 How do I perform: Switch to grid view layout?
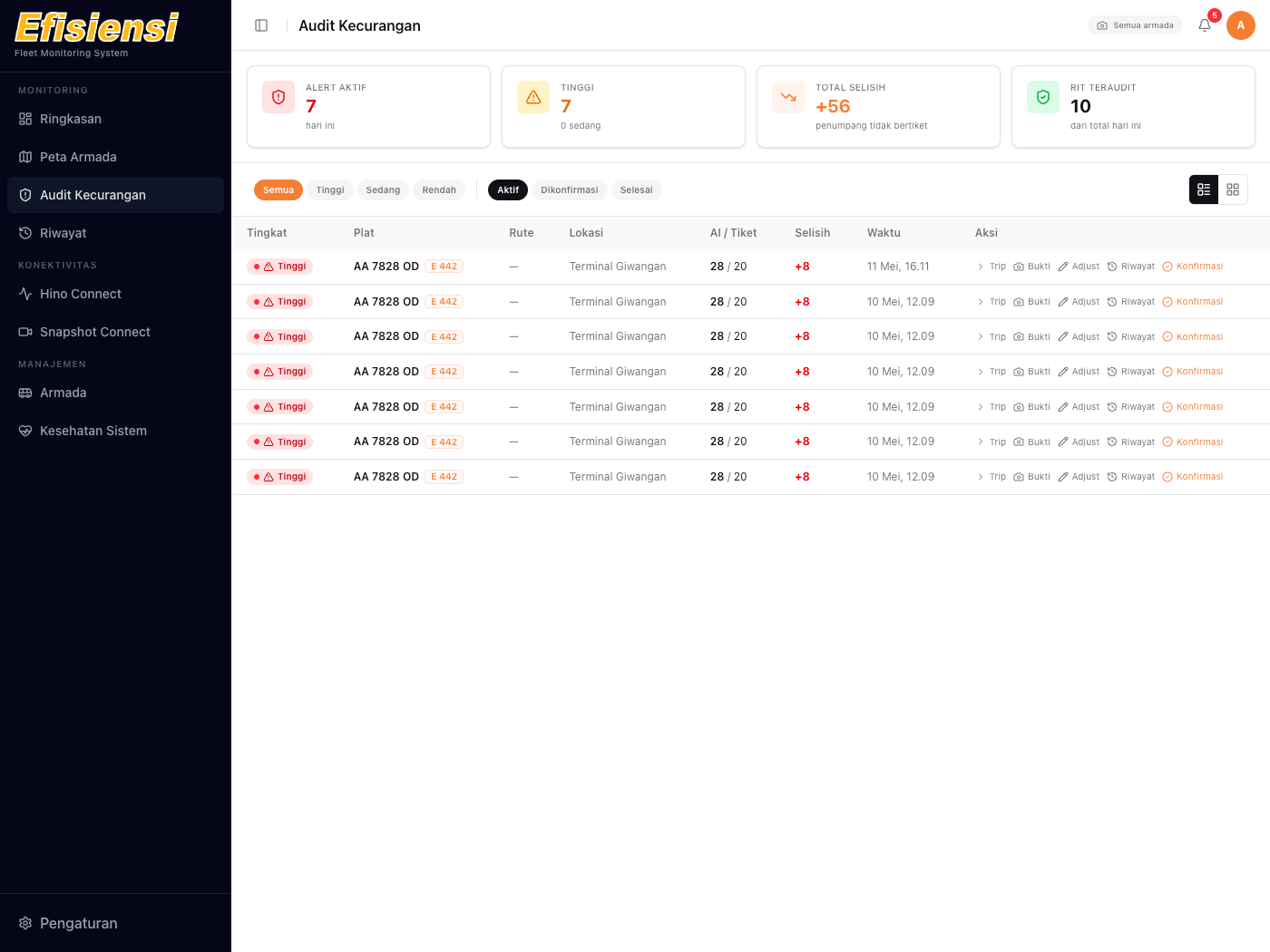1233,189
